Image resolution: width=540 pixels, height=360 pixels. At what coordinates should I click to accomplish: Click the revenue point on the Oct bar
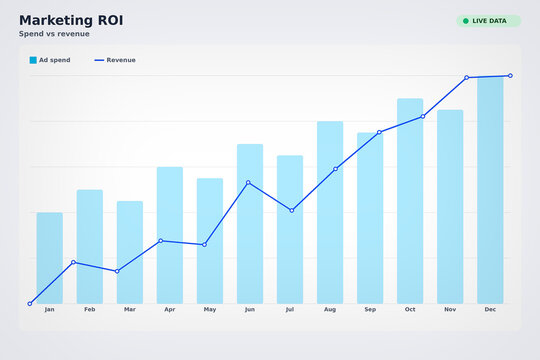[423, 116]
